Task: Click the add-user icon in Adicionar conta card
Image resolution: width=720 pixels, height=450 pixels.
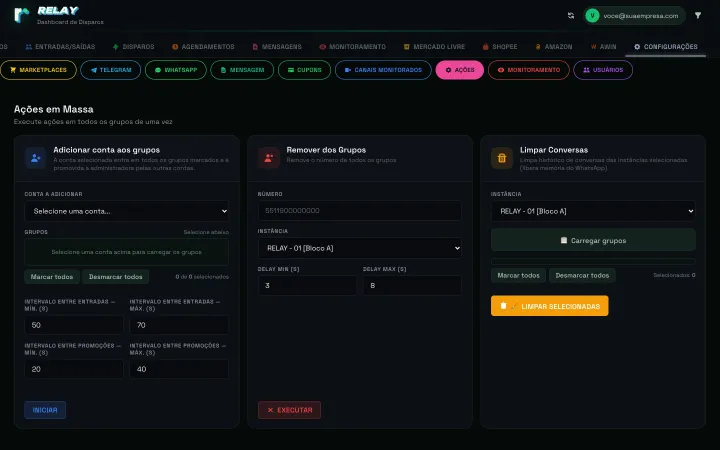Action: click(35, 158)
